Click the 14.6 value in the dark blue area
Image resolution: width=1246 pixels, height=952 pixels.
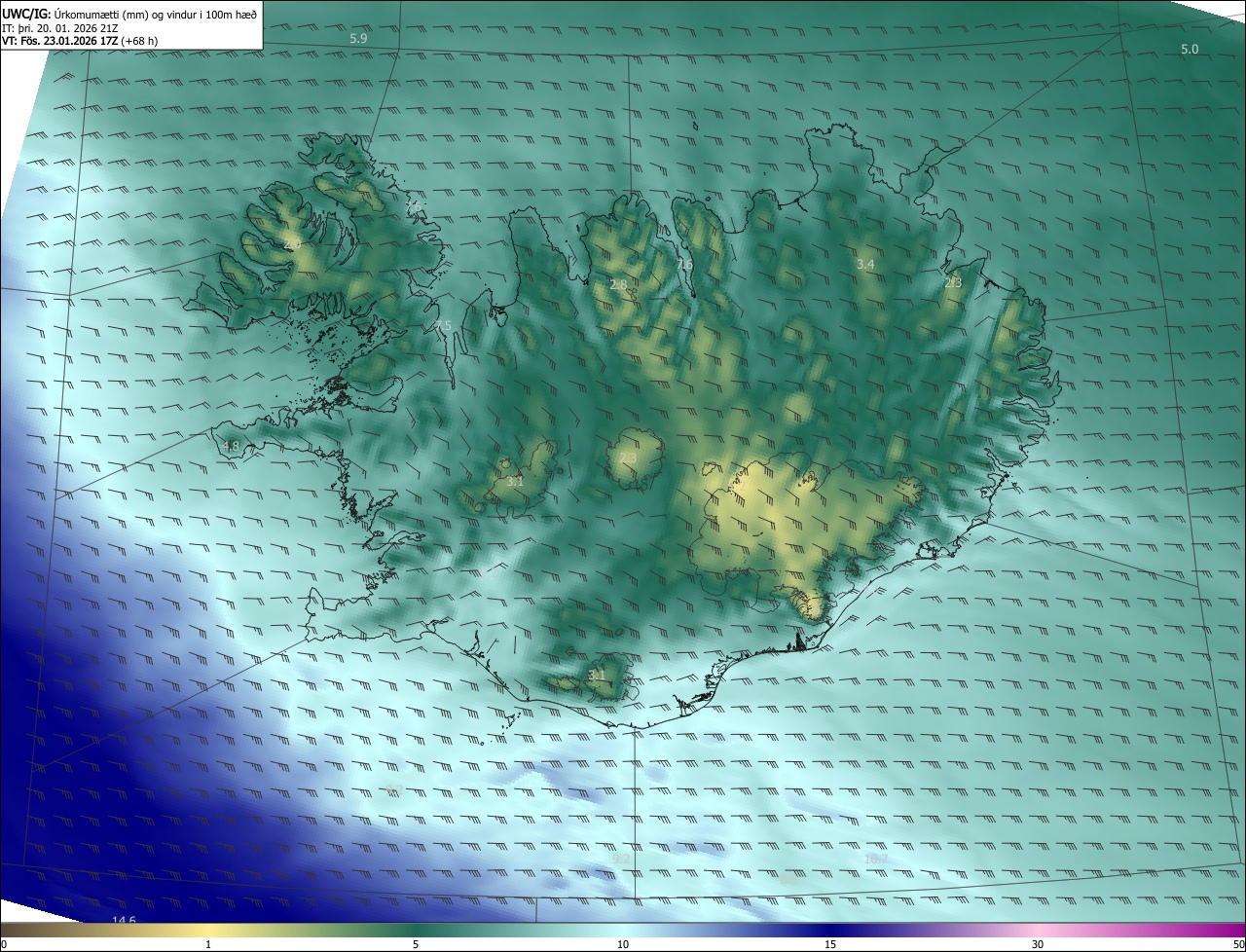pyautogui.click(x=124, y=921)
